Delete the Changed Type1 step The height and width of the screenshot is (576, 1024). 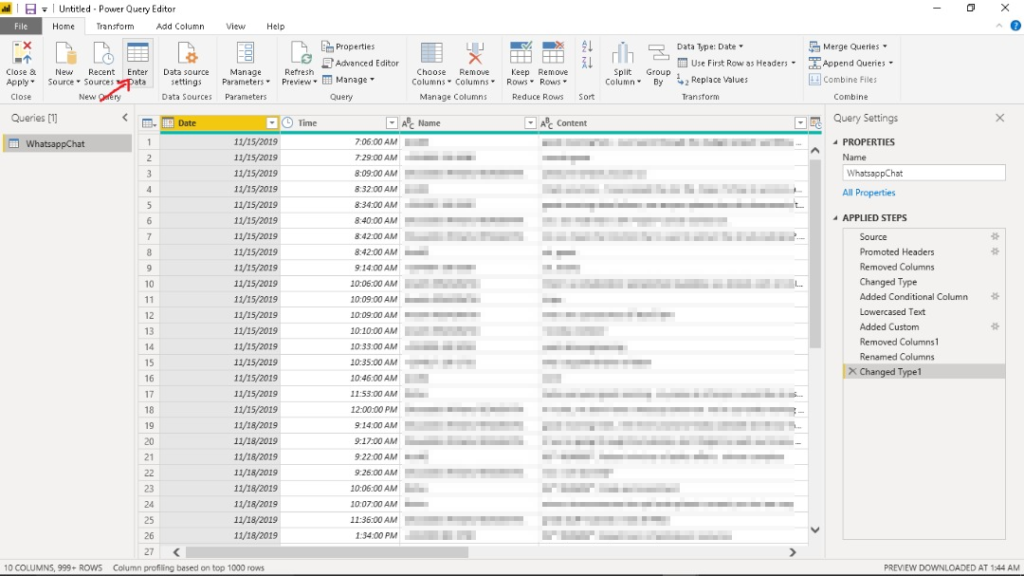point(852,371)
